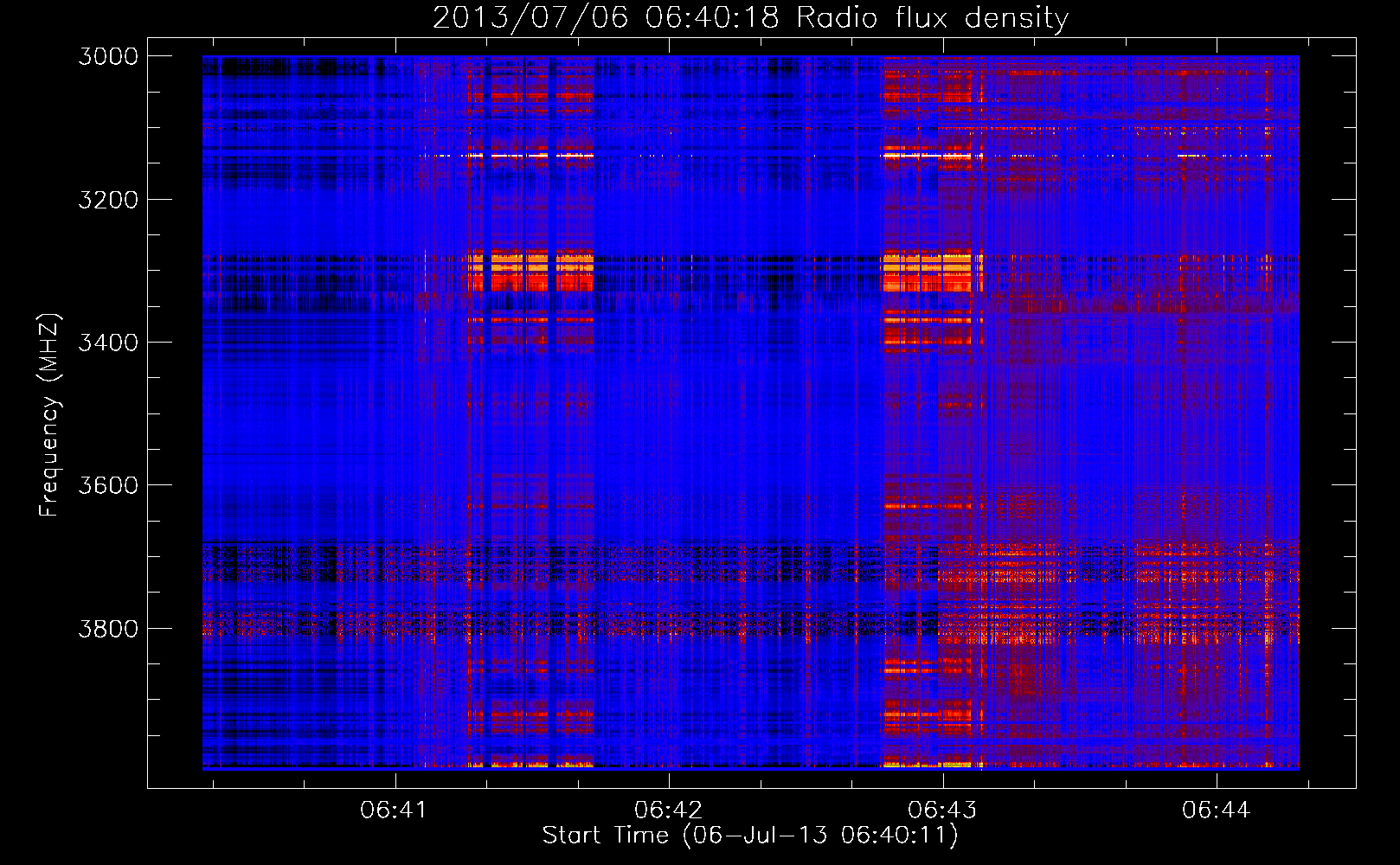Click the 3600 frequency tick label

coord(108,485)
